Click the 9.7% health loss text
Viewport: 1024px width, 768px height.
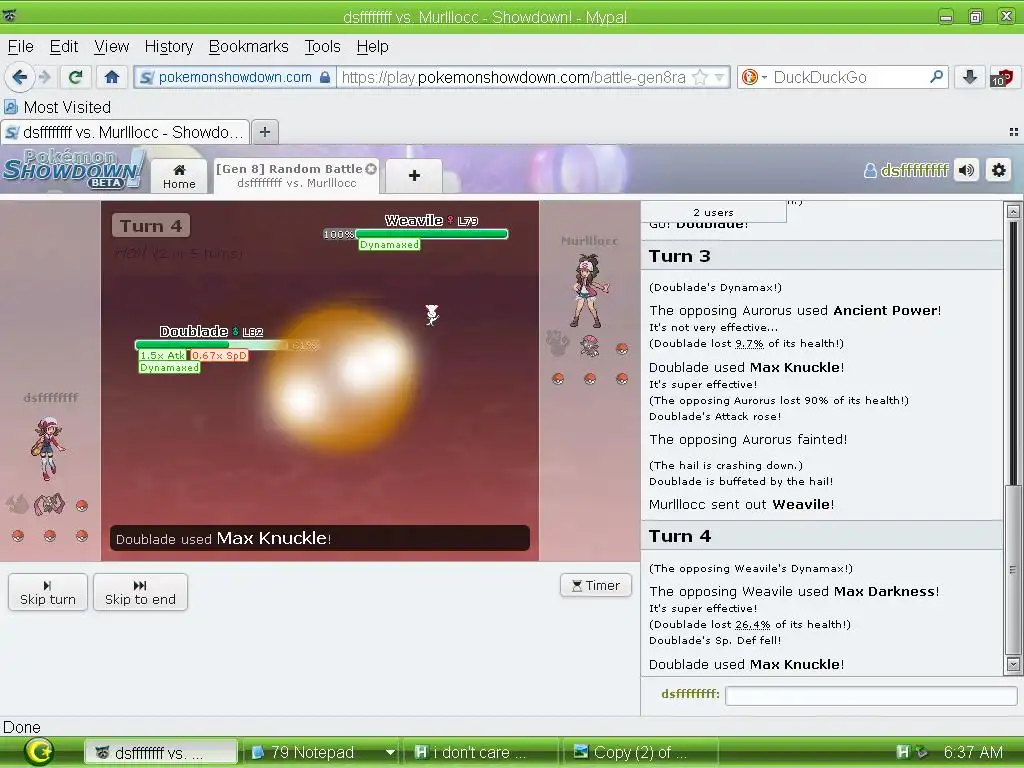point(749,344)
